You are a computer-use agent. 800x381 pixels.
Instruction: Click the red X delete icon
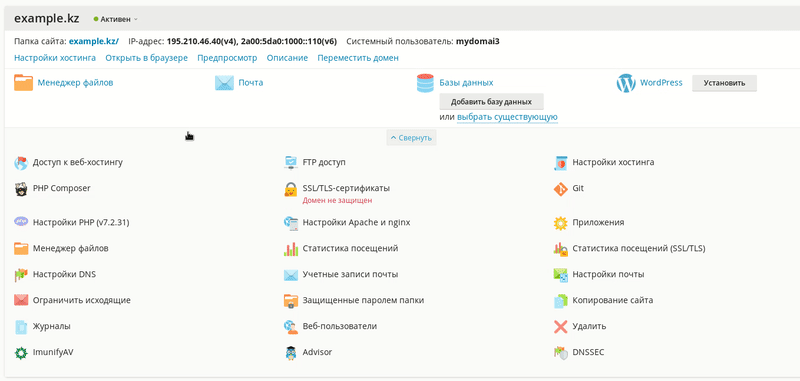coord(560,326)
